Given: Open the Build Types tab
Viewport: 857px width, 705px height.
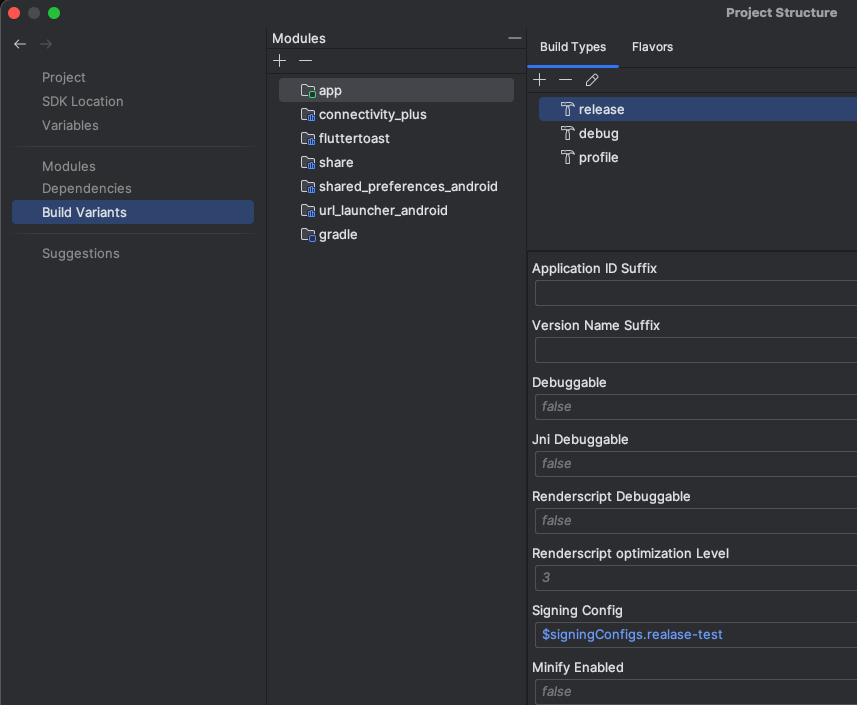Looking at the screenshot, I should pyautogui.click(x=573, y=47).
